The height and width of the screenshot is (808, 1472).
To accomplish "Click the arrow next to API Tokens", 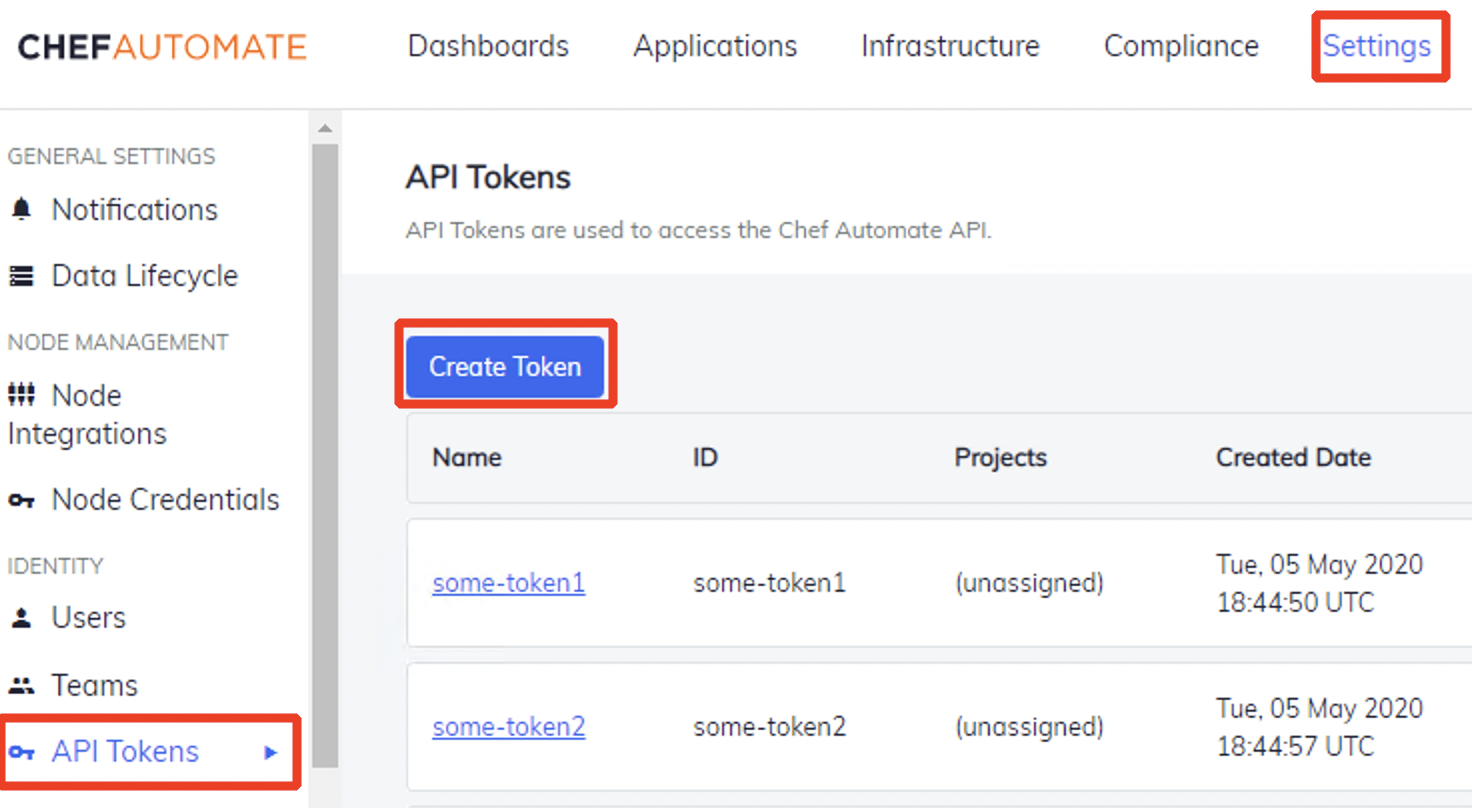I will click(x=271, y=752).
